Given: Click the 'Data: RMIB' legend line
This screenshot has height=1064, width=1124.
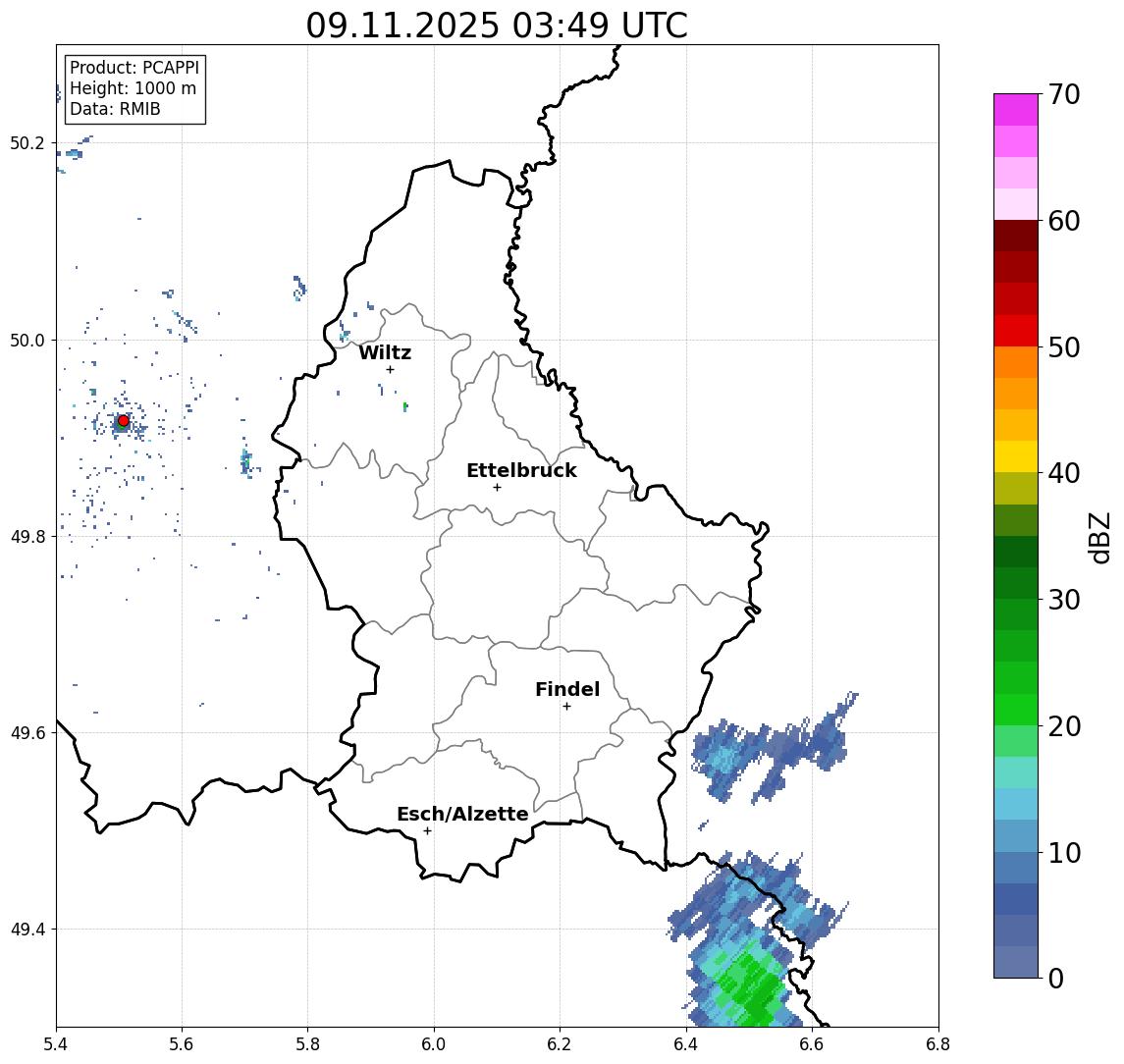Looking at the screenshot, I should pos(115,109).
